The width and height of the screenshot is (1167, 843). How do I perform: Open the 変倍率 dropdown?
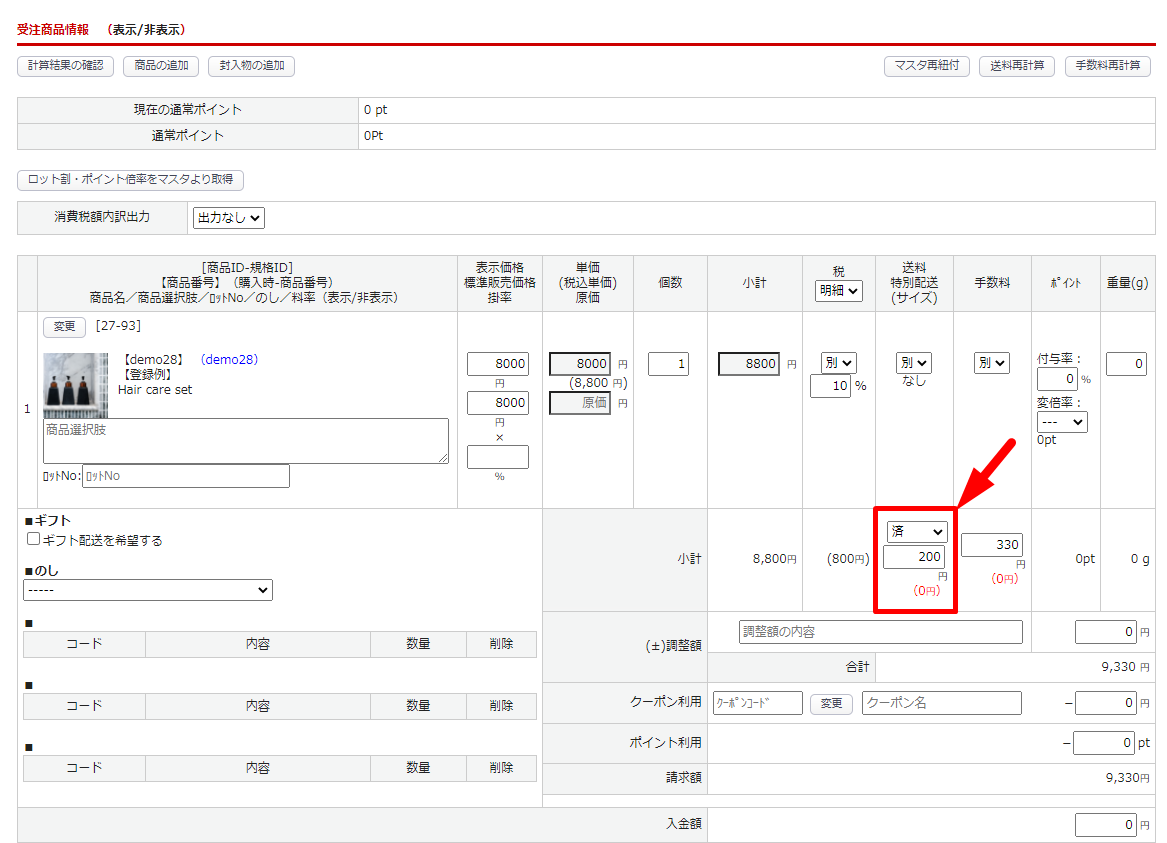click(1062, 423)
